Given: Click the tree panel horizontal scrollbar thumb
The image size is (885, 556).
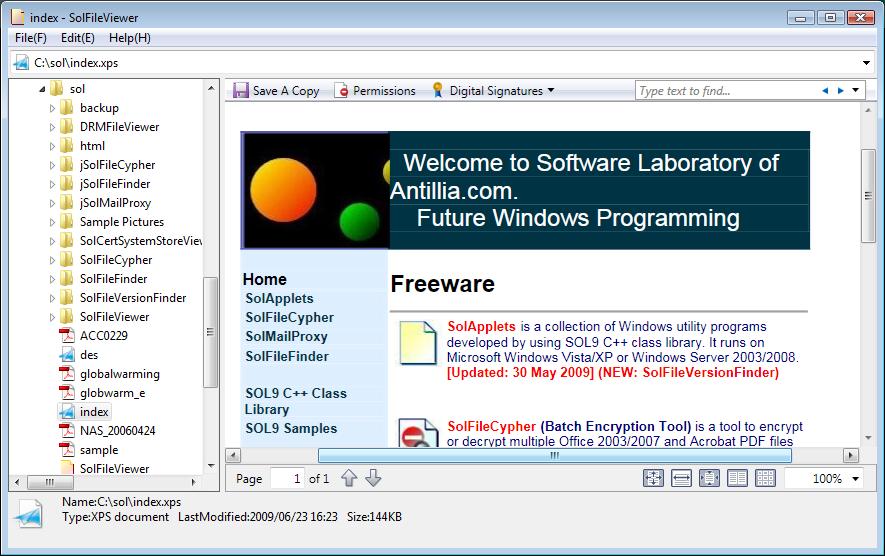Looking at the screenshot, I should click(50, 482).
